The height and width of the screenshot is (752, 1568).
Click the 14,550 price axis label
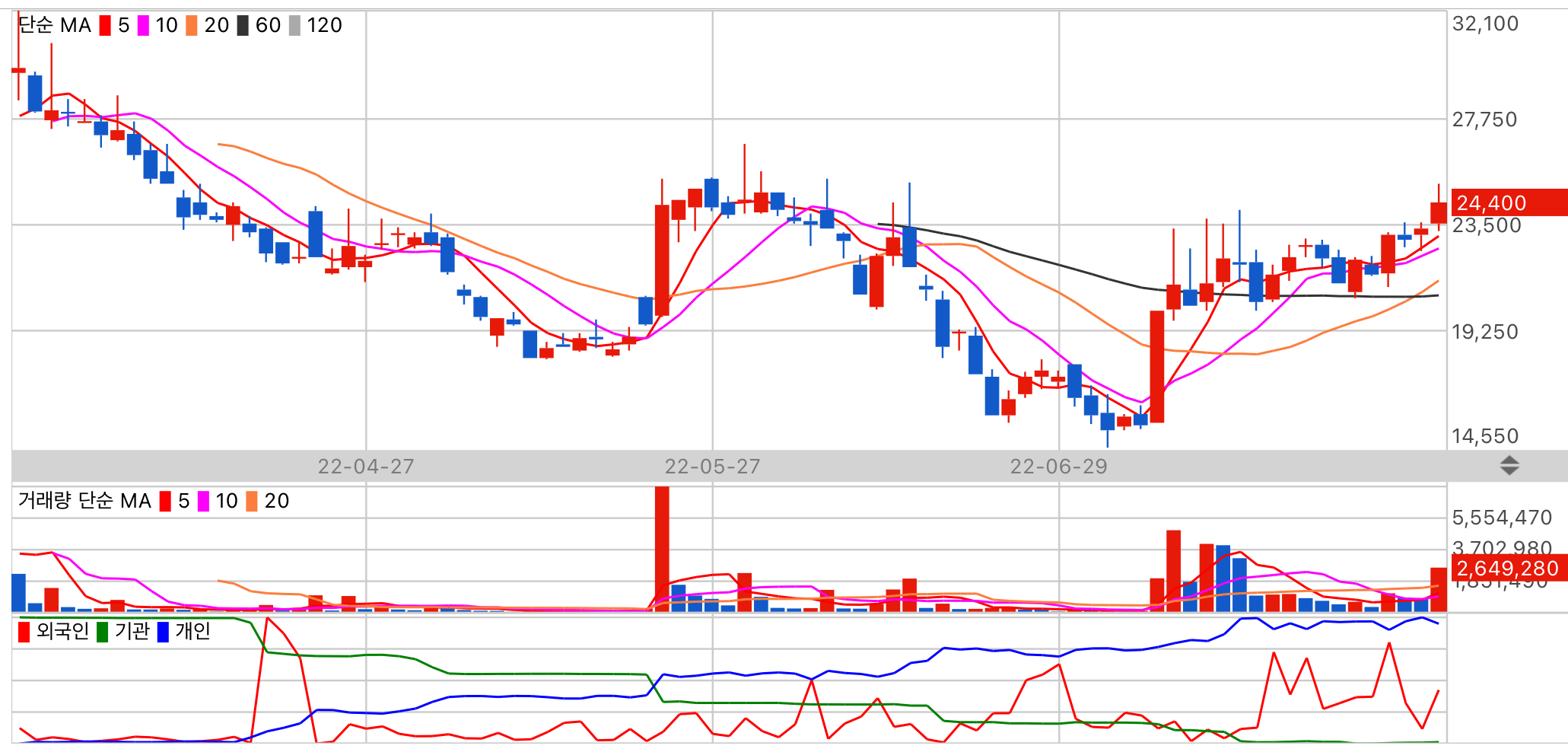click(x=1485, y=436)
